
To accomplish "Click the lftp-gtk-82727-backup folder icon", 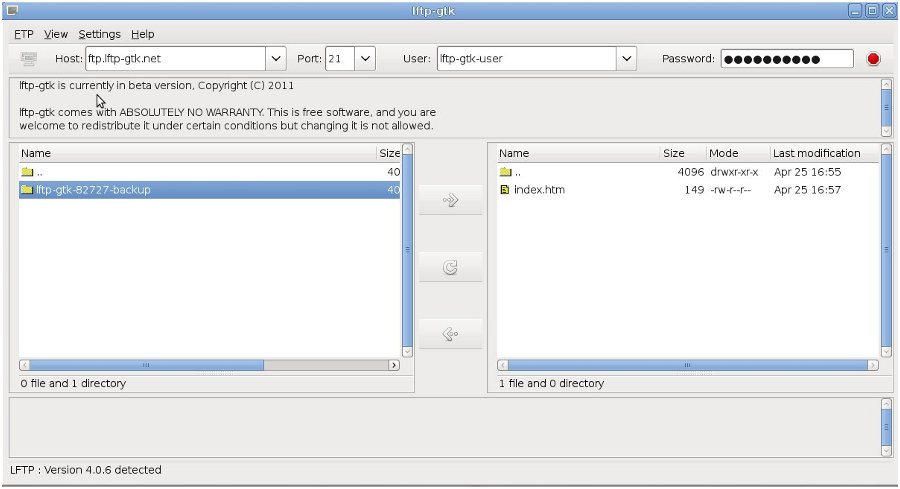I will coord(27,189).
